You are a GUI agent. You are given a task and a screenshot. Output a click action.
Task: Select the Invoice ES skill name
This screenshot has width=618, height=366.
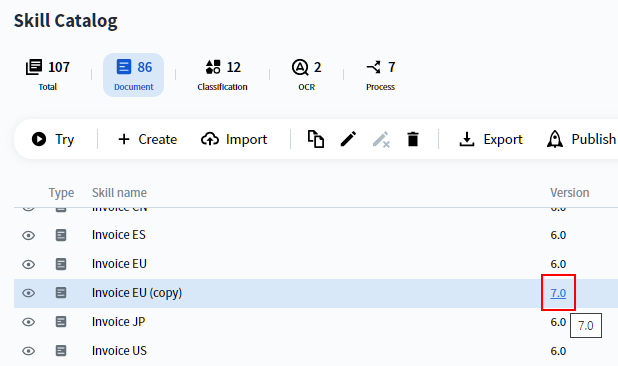tap(119, 235)
